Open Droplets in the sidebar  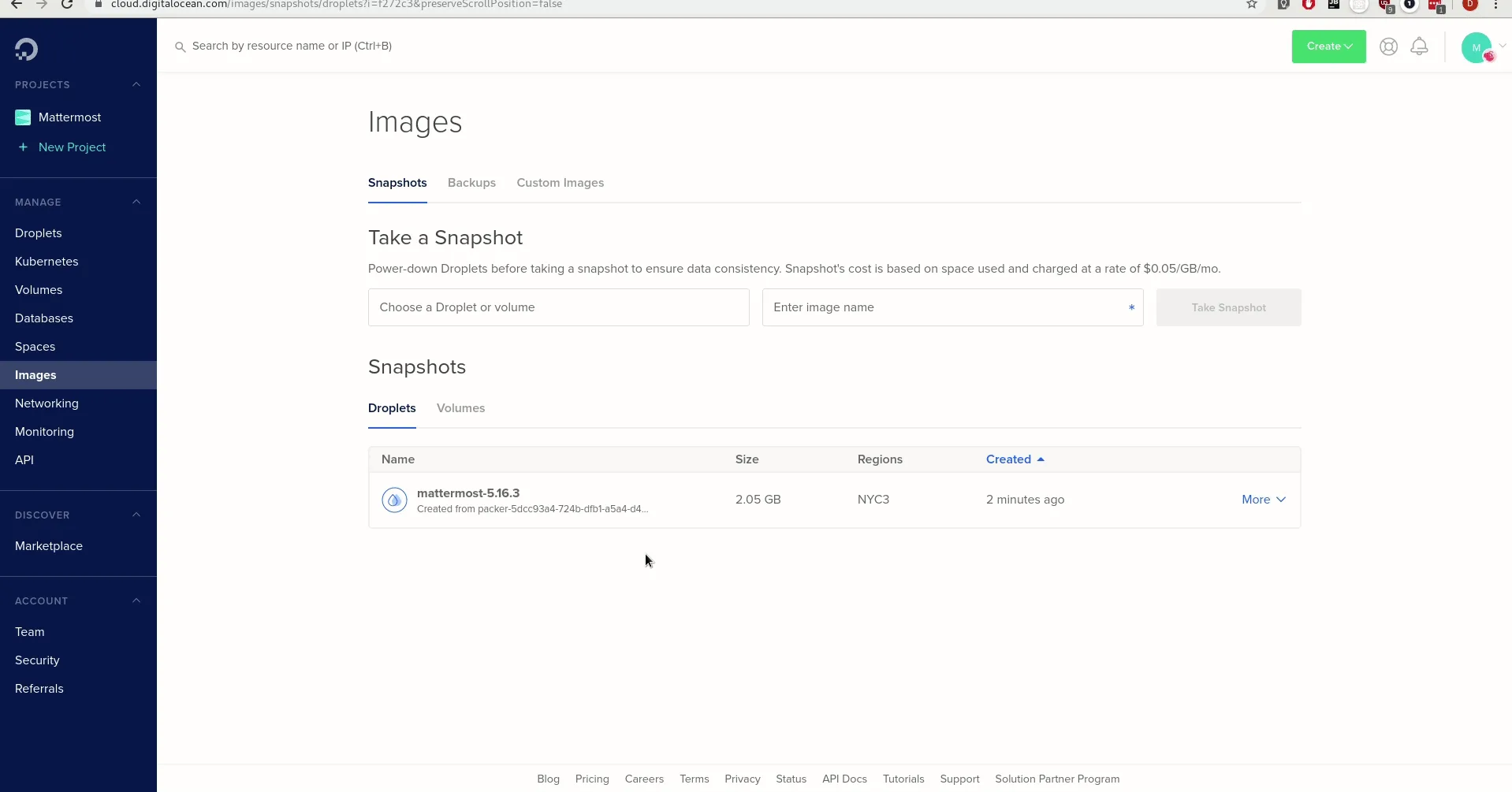39,233
